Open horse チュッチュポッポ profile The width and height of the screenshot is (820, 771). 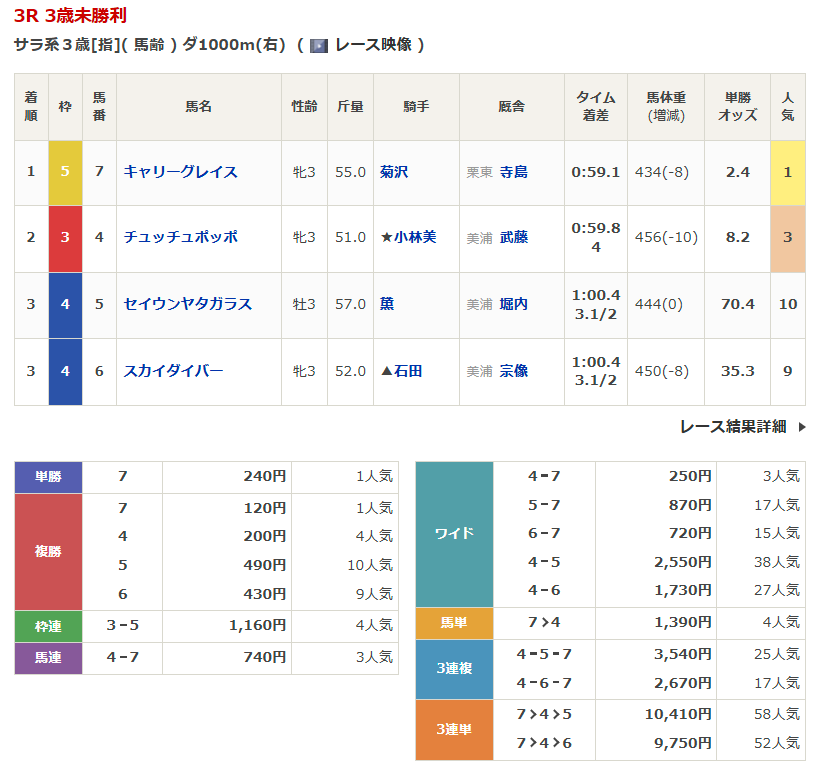[180, 238]
